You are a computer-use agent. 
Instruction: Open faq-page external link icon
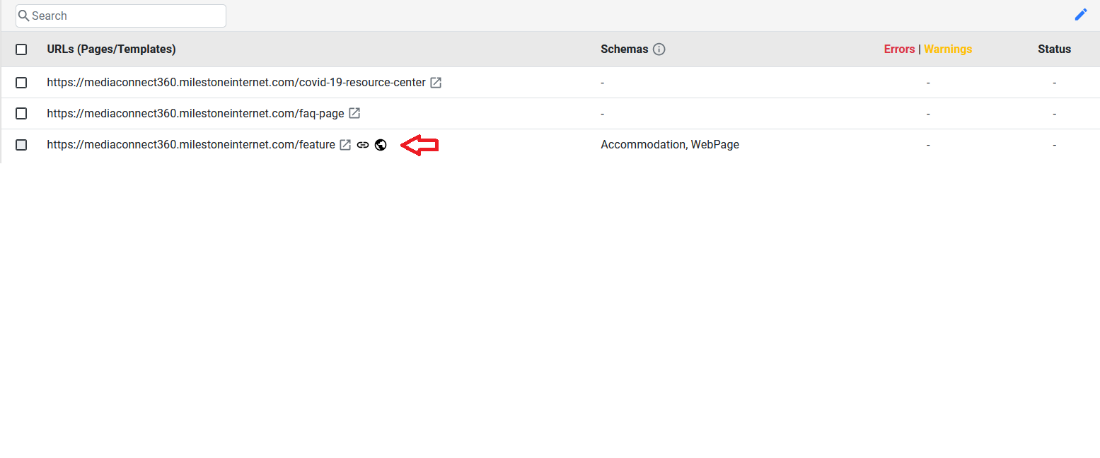point(354,114)
